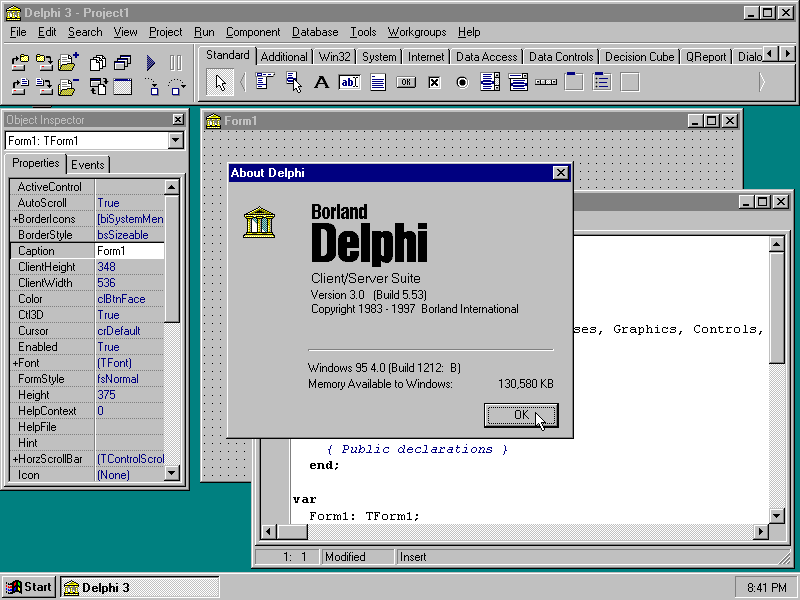800x600 pixels.
Task: Click the Step Over debugger icon
Action: tap(176, 86)
